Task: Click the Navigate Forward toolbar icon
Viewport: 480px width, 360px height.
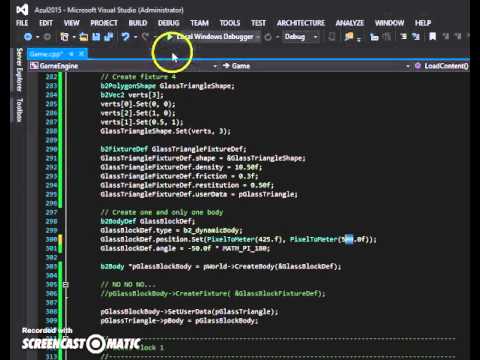Action: tap(47, 37)
